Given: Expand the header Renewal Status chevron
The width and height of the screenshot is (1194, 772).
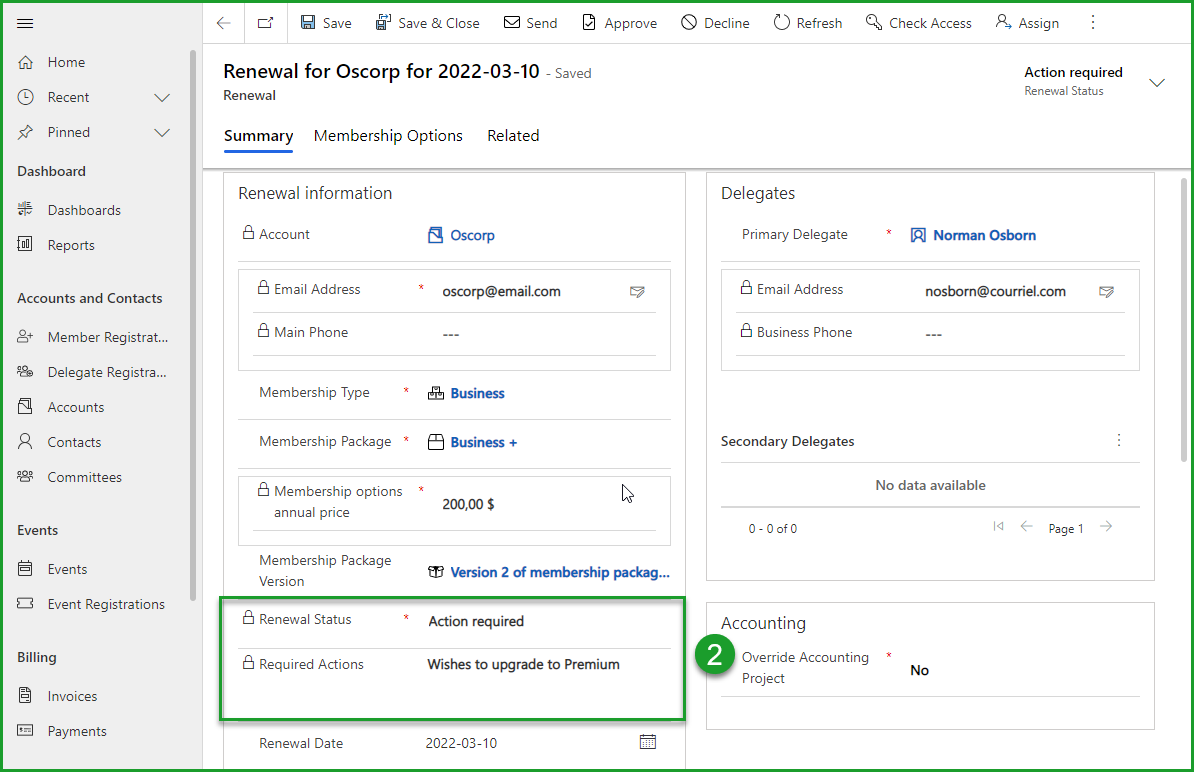Looking at the screenshot, I should click(x=1157, y=82).
